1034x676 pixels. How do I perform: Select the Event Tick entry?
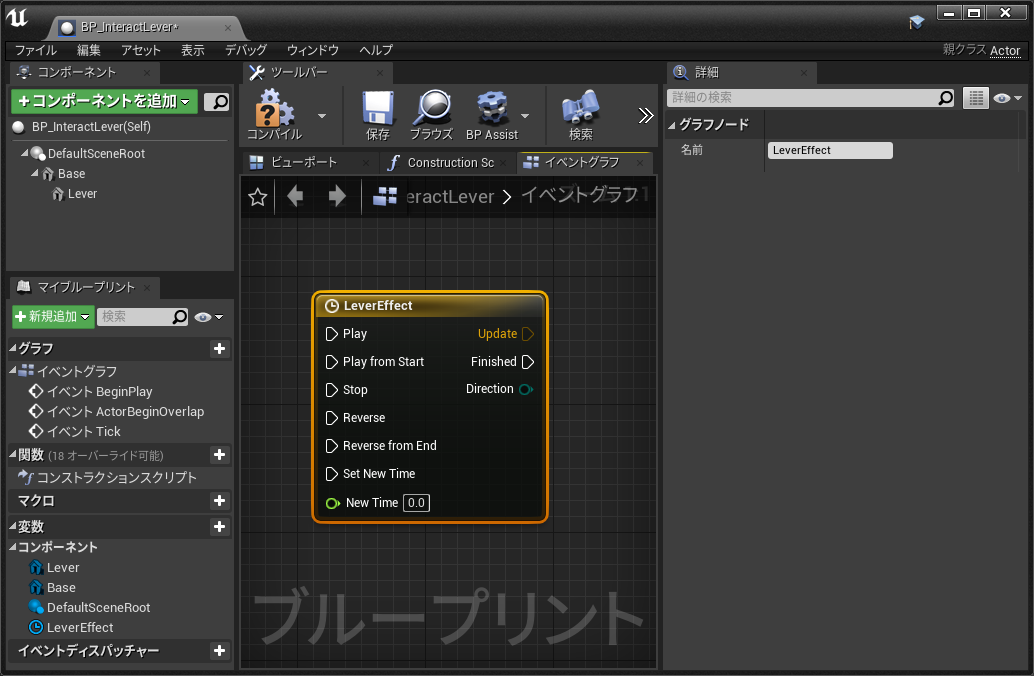pyautogui.click(x=84, y=431)
